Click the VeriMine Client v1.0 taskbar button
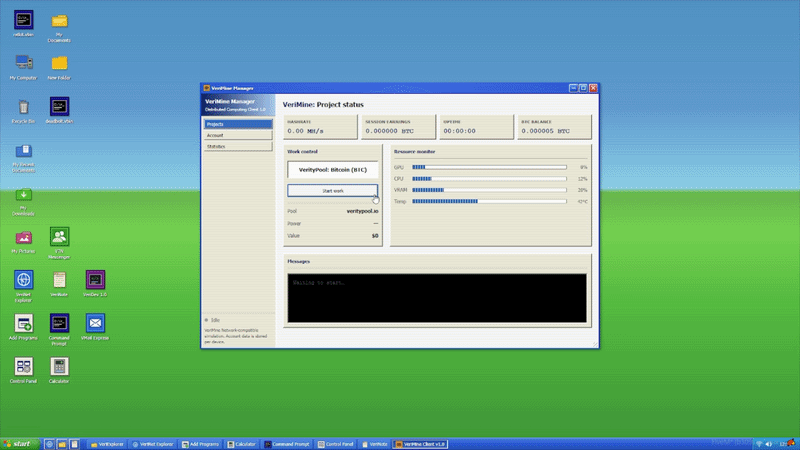The height and width of the screenshot is (450, 800). pos(421,444)
